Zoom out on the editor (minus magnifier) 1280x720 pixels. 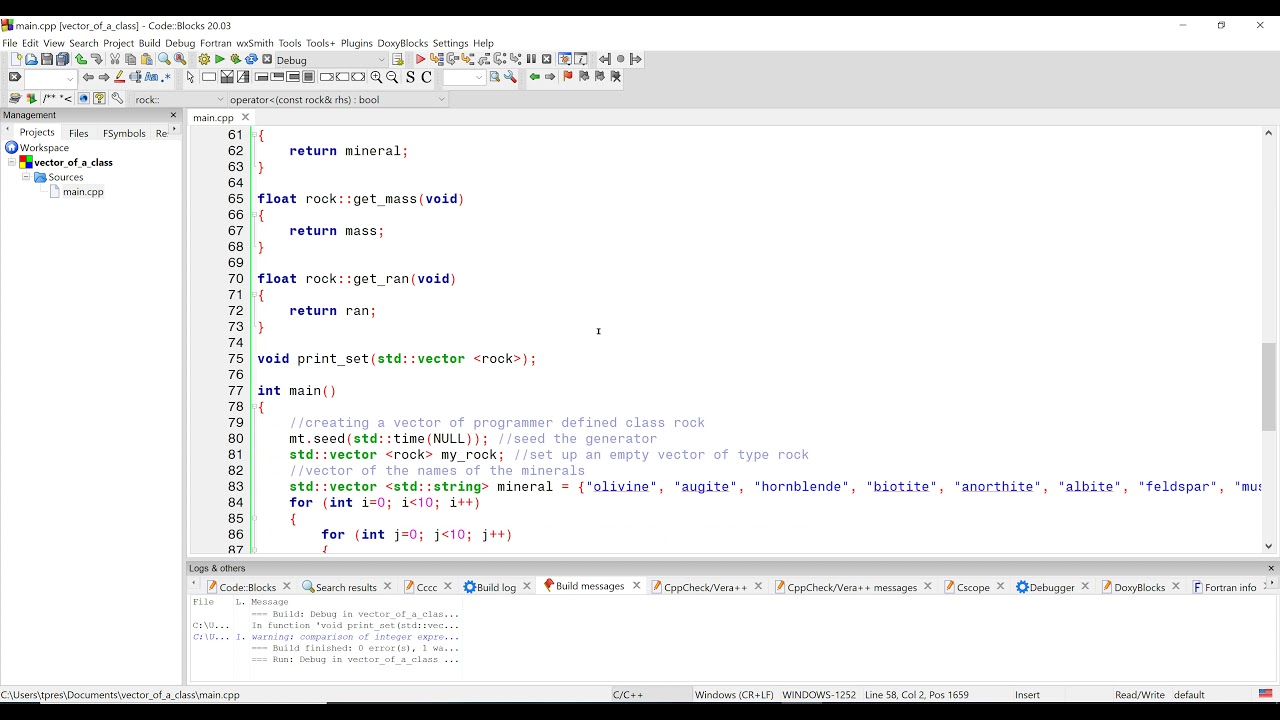point(392,77)
